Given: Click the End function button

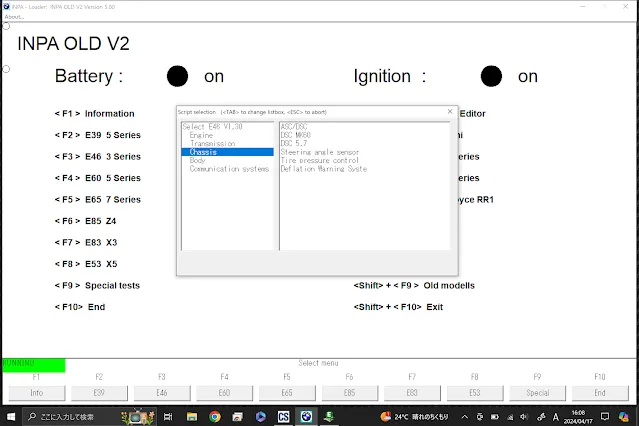Looking at the screenshot, I should tap(600, 393).
